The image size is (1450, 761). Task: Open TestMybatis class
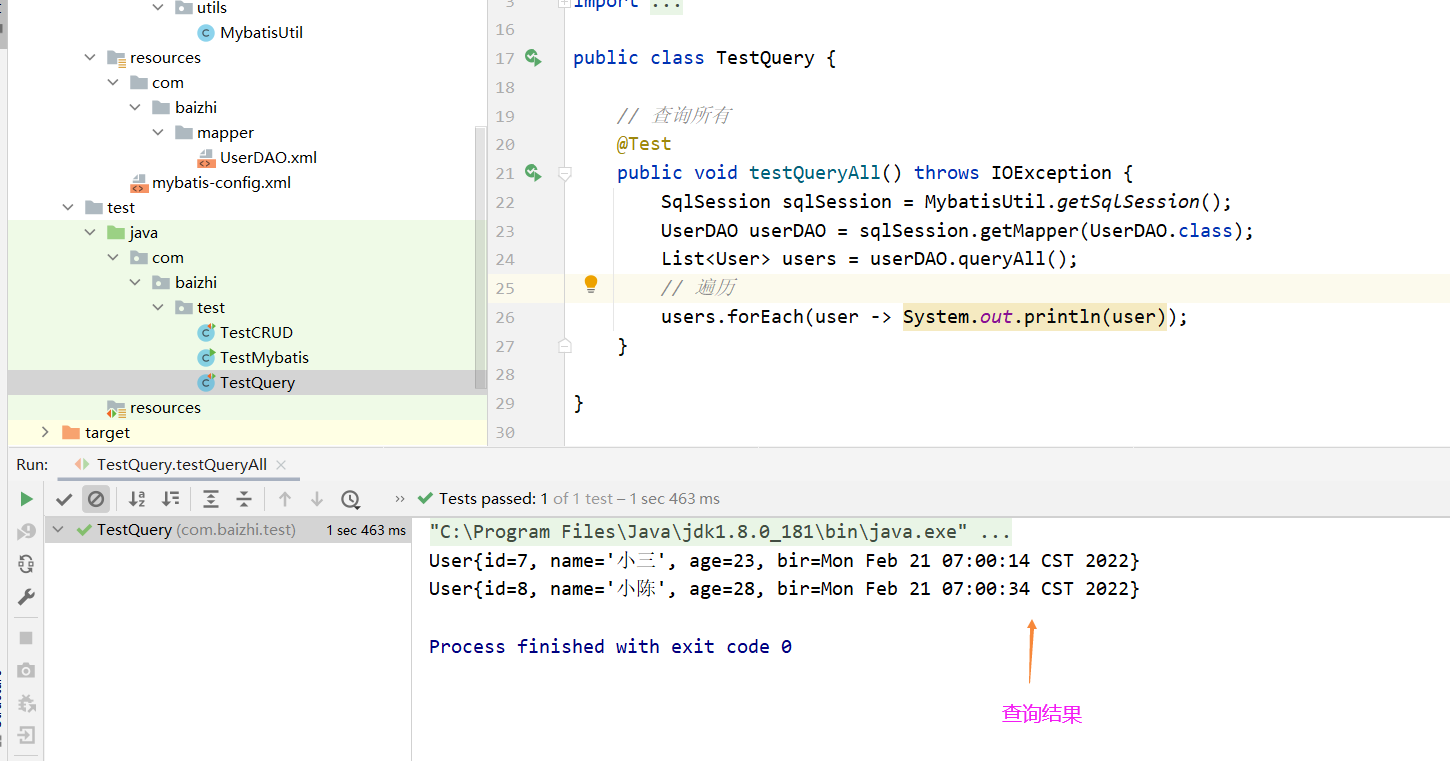264,357
